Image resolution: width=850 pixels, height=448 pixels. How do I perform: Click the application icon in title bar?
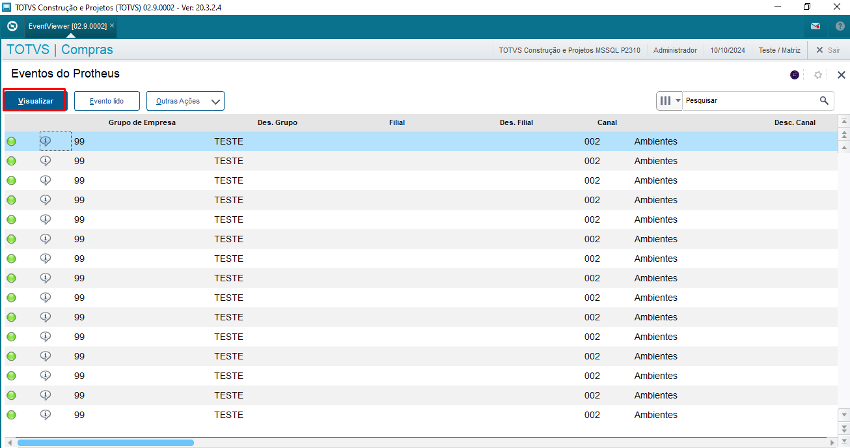coord(7,7)
